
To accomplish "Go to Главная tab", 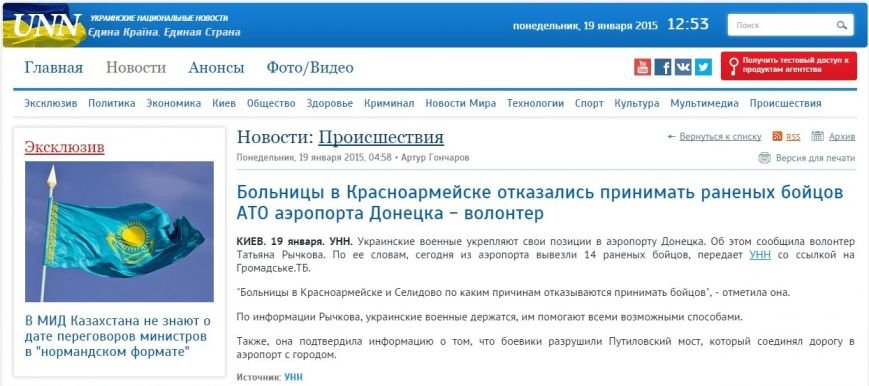I will tap(54, 68).
